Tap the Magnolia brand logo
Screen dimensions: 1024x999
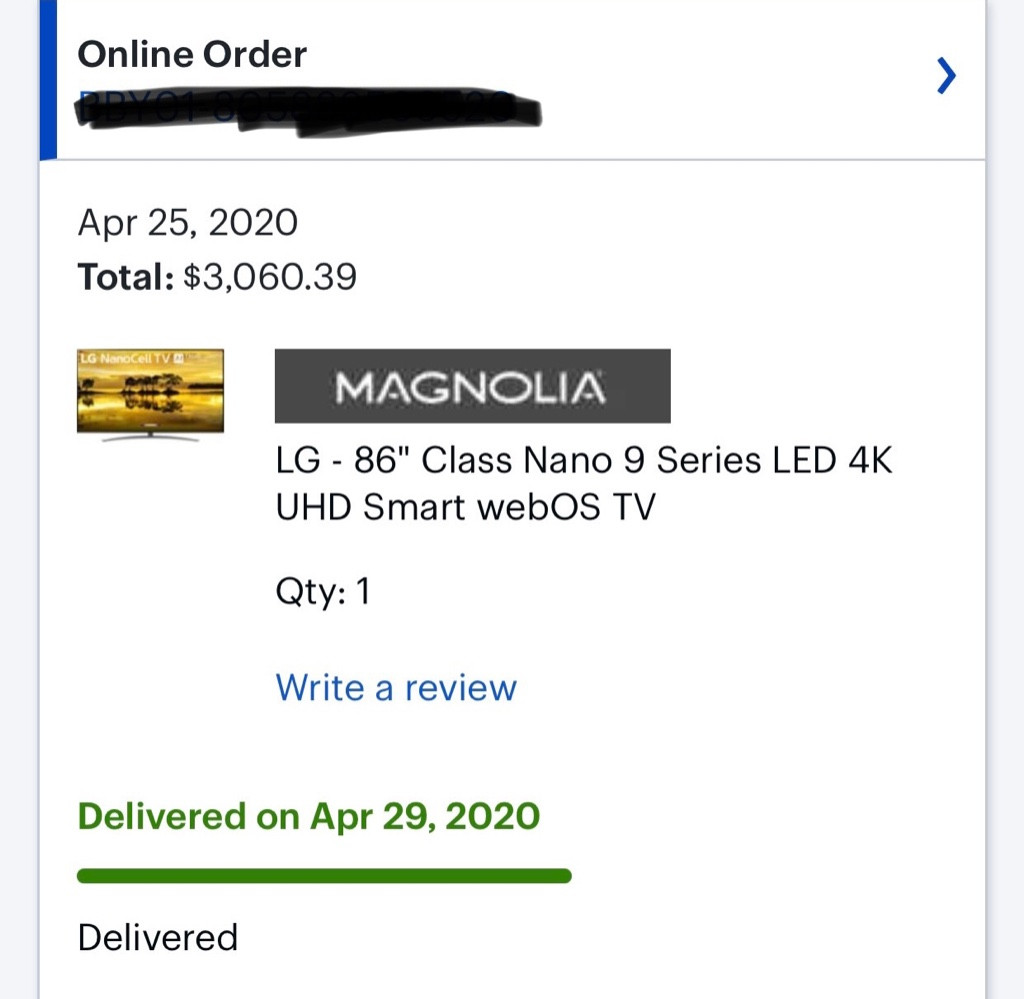pos(472,386)
